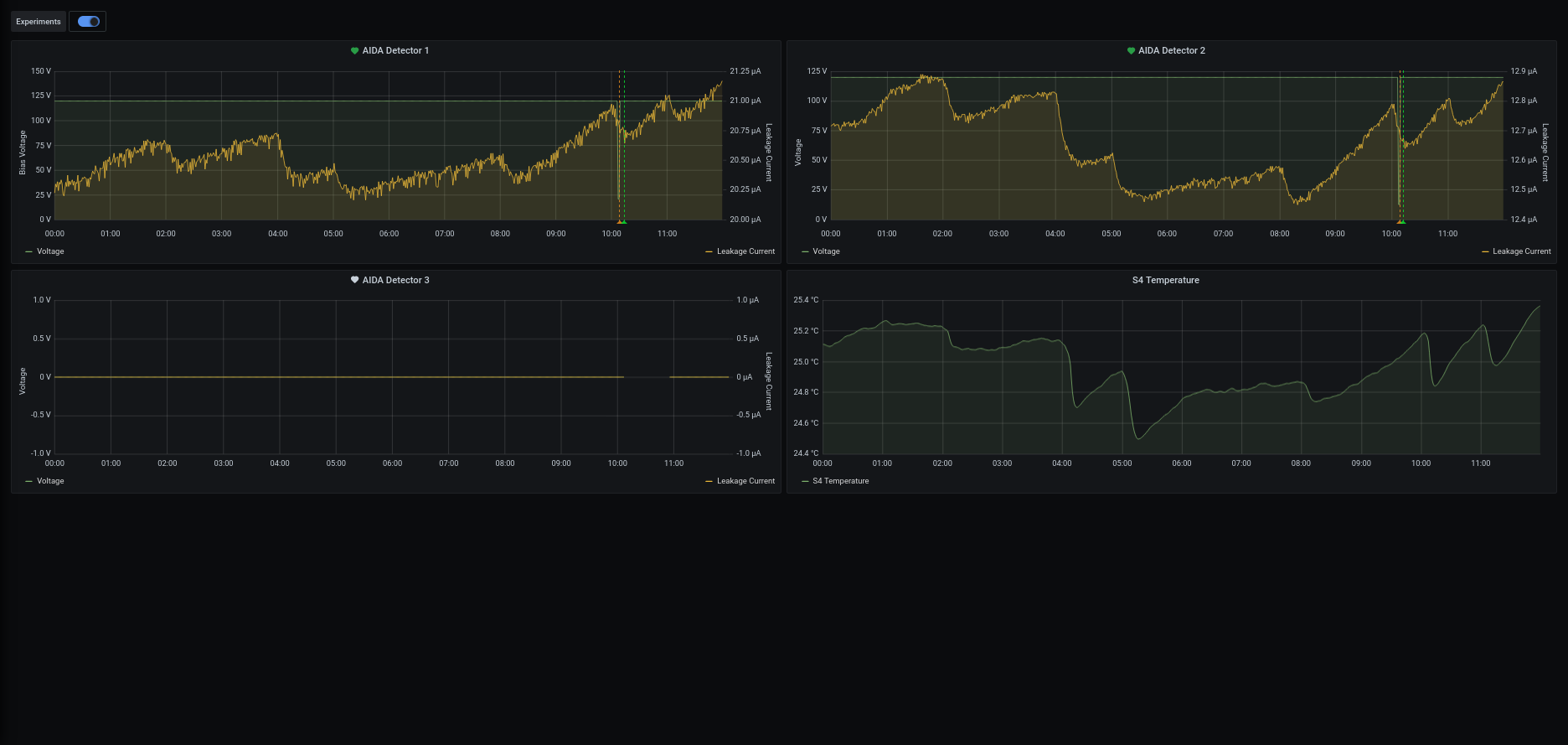This screenshot has height=745, width=1568.
Task: Click the orange annotation triangle under Detector 1 chart
Action: pyautogui.click(x=619, y=222)
